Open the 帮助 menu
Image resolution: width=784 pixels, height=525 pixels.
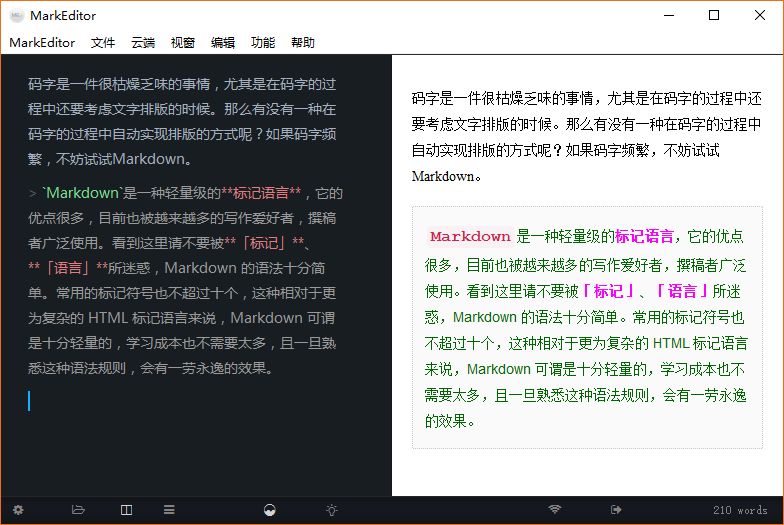coord(302,42)
